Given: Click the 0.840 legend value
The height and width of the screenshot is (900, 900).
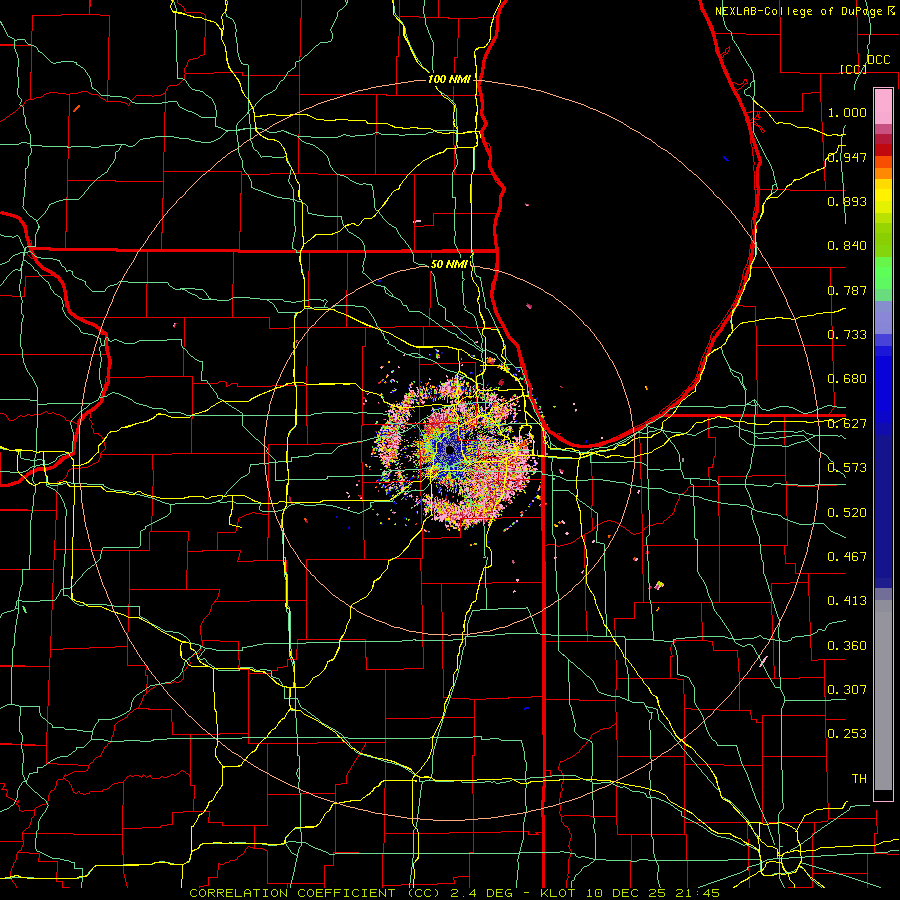Looking at the screenshot, I should (x=847, y=246).
